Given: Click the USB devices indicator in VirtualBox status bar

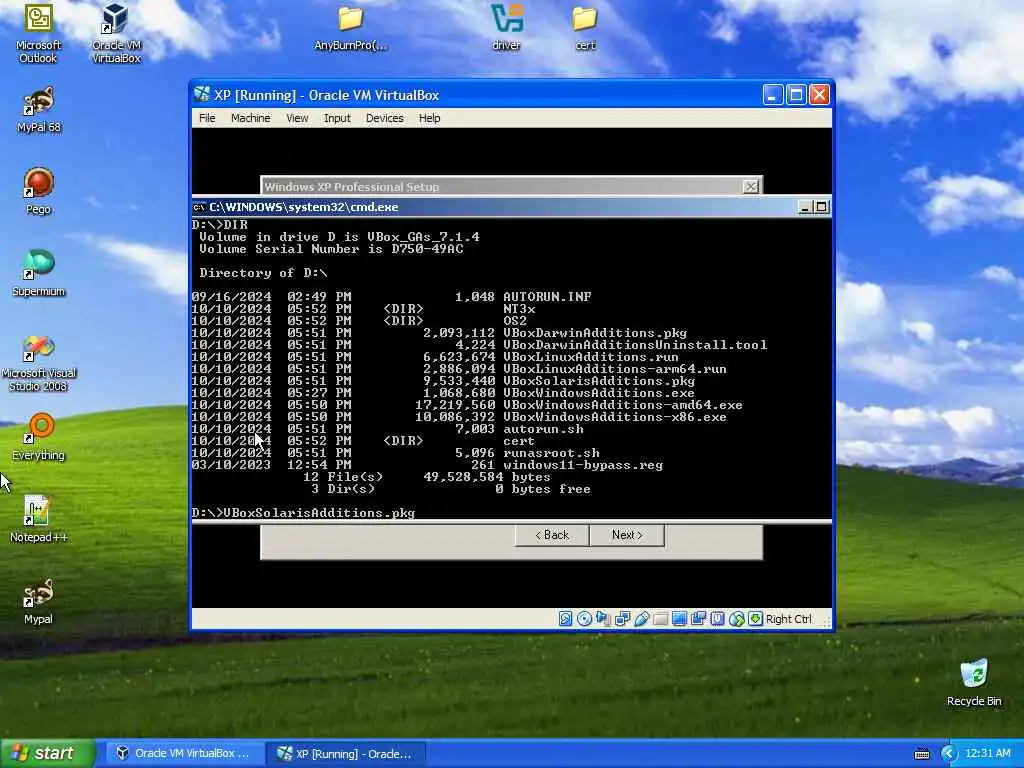Looking at the screenshot, I should coord(641,618).
